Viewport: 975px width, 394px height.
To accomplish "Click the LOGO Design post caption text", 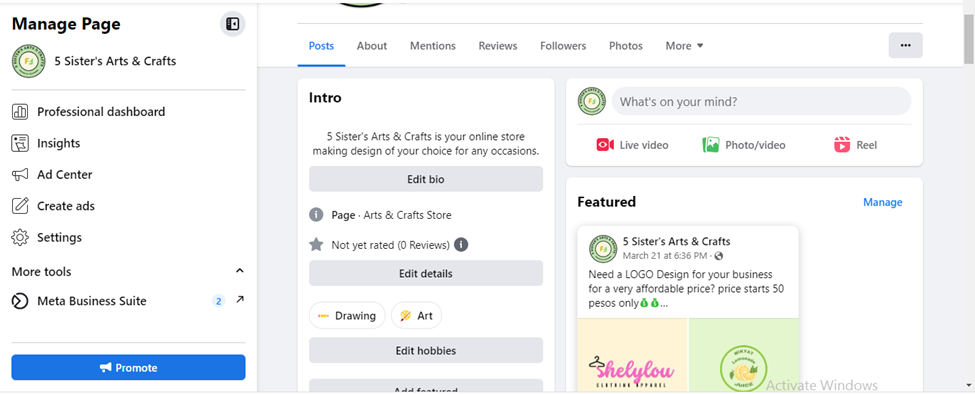I will pyautogui.click(x=686, y=289).
